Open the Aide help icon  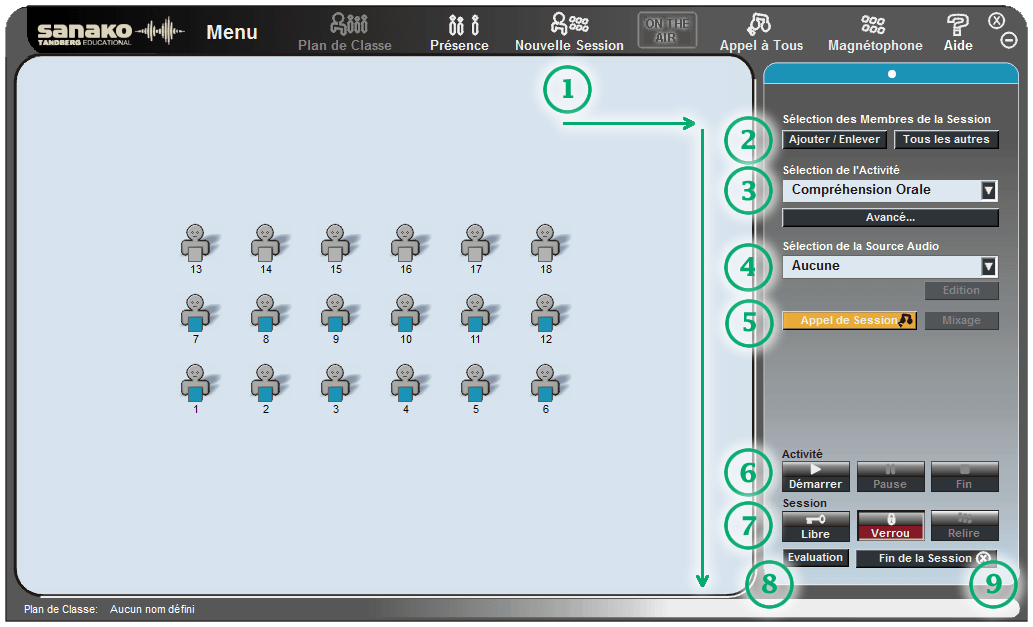[x=957, y=32]
